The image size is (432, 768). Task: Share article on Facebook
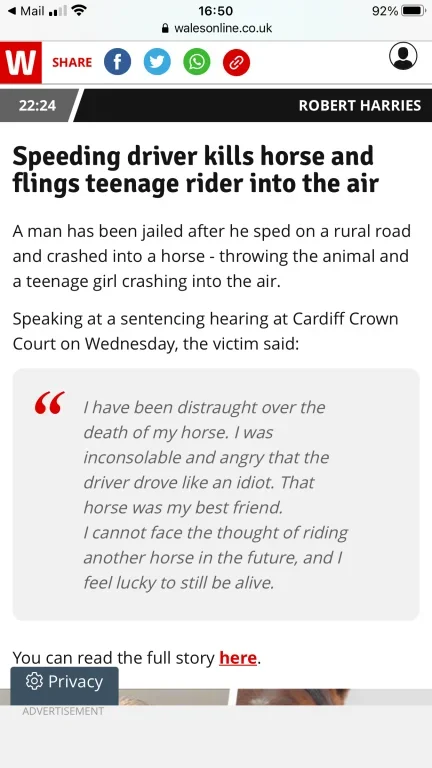click(x=118, y=62)
